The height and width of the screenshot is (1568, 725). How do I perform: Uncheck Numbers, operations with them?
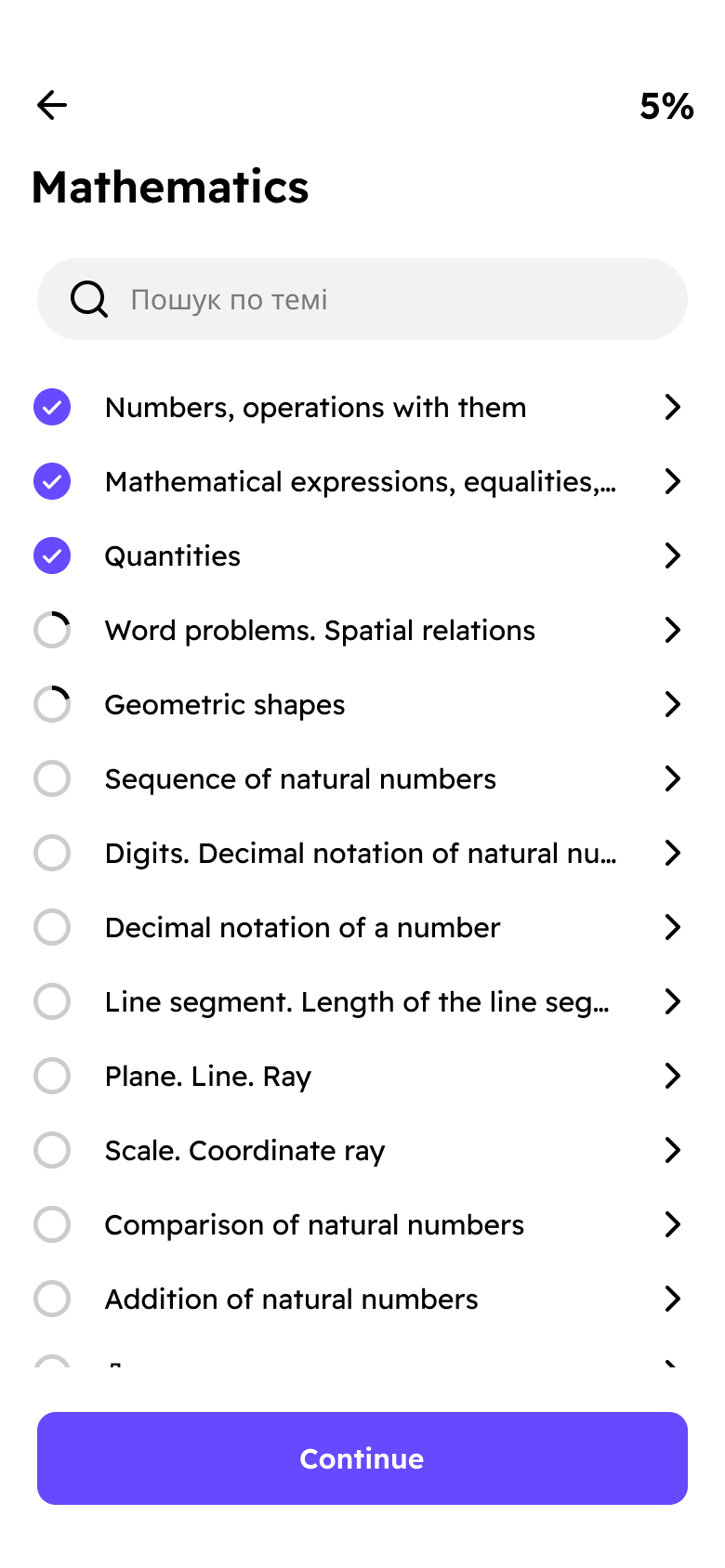tap(52, 407)
